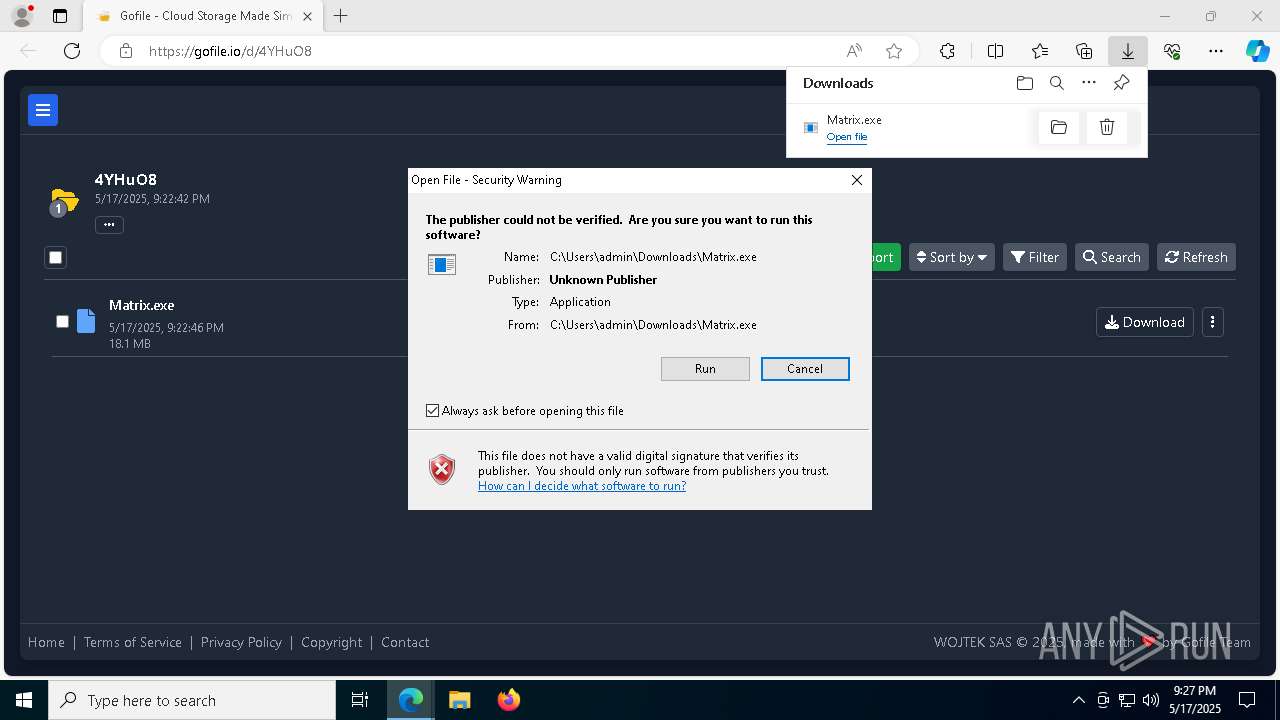The height and width of the screenshot is (720, 1280).
Task: Open Matrix.exe row three-dot menu
Action: pyautogui.click(x=1212, y=322)
